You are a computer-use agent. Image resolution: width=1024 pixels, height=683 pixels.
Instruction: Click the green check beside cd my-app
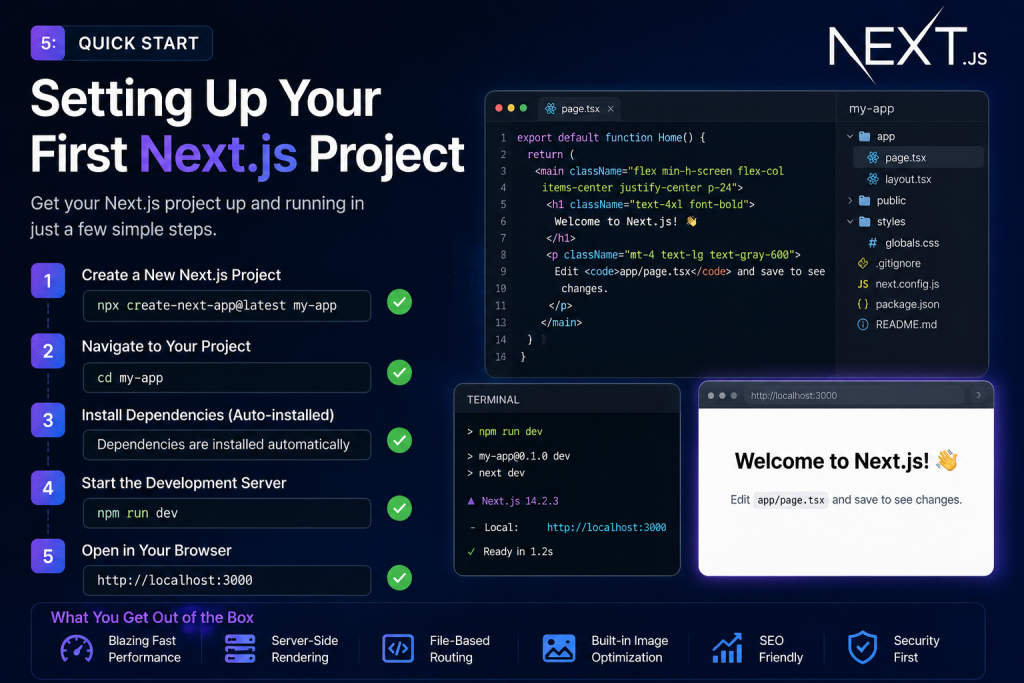(x=399, y=372)
